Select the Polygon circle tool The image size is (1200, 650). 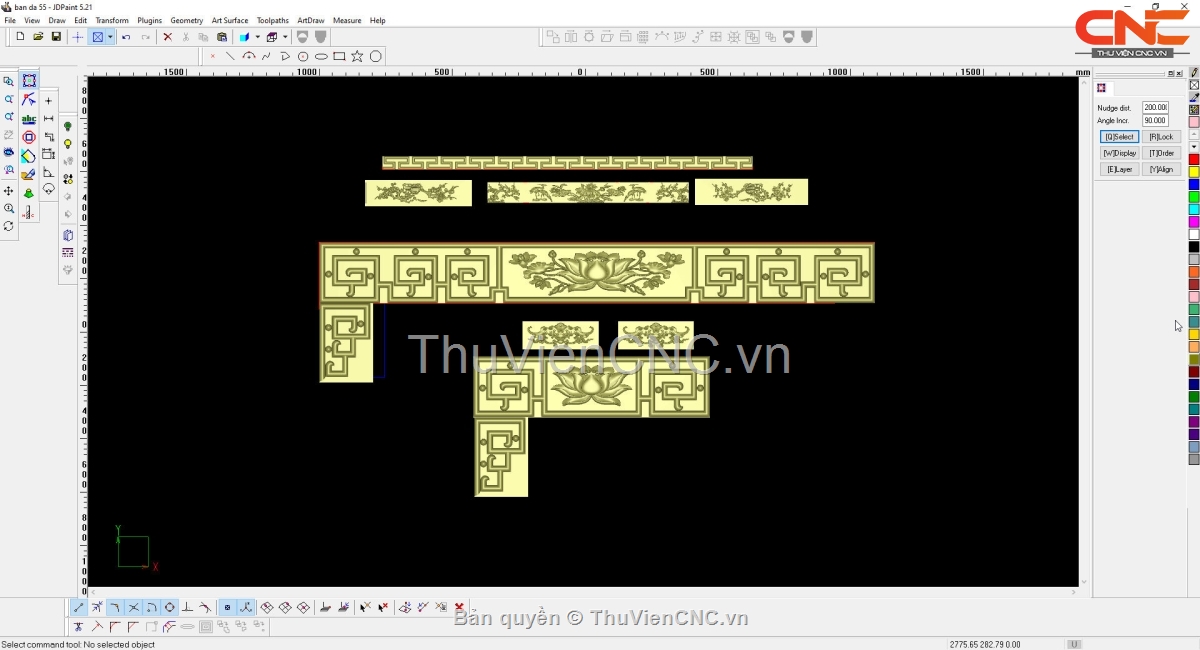tap(376, 56)
